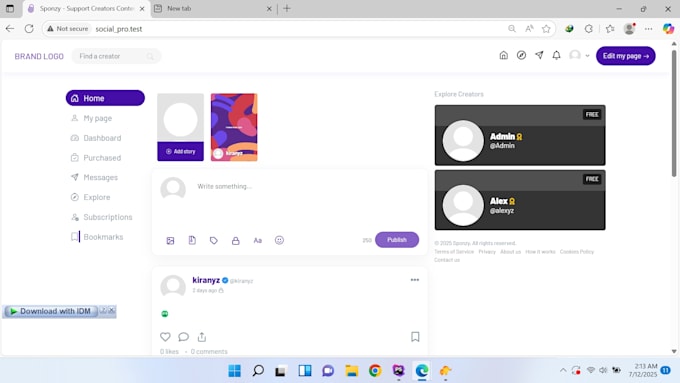Viewport: 680px width, 383px height.
Task: Click Edit my page button
Action: tap(626, 56)
